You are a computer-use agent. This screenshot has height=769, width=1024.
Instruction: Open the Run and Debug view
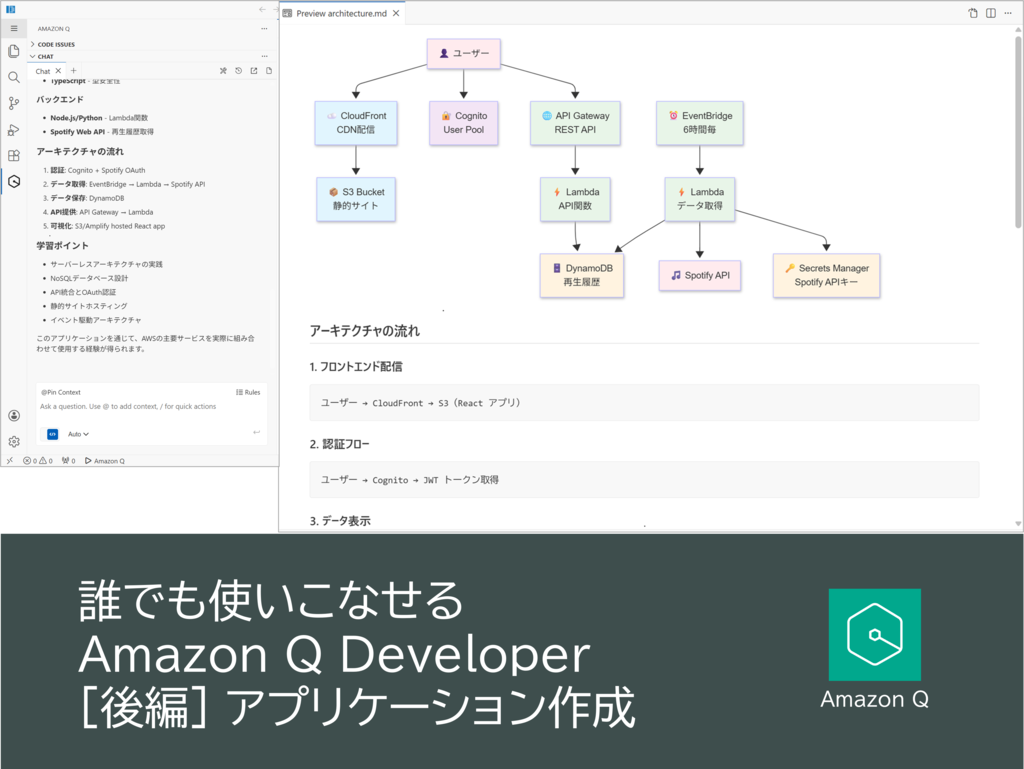(13, 129)
